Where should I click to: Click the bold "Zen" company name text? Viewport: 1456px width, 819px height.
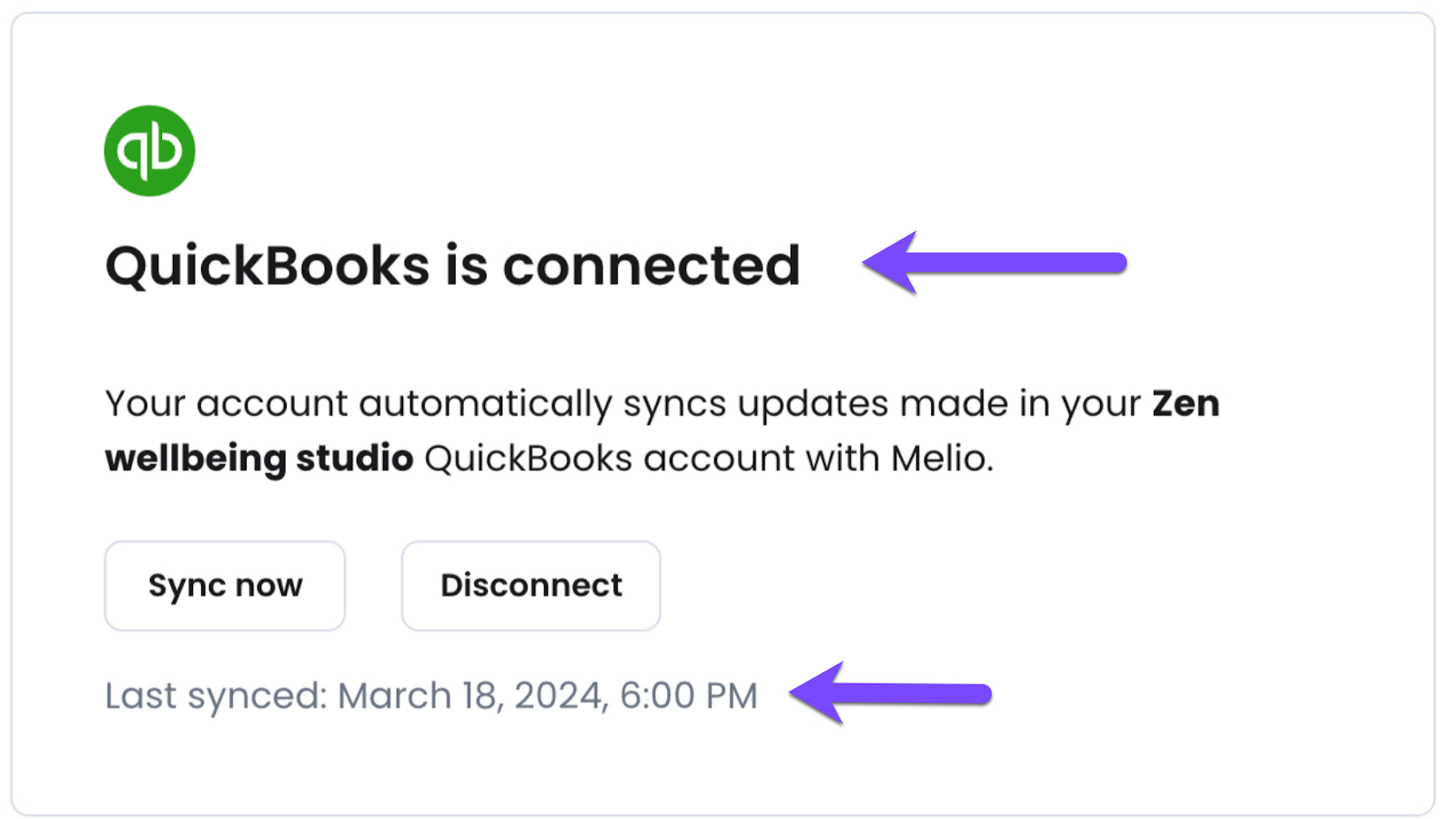point(1186,403)
